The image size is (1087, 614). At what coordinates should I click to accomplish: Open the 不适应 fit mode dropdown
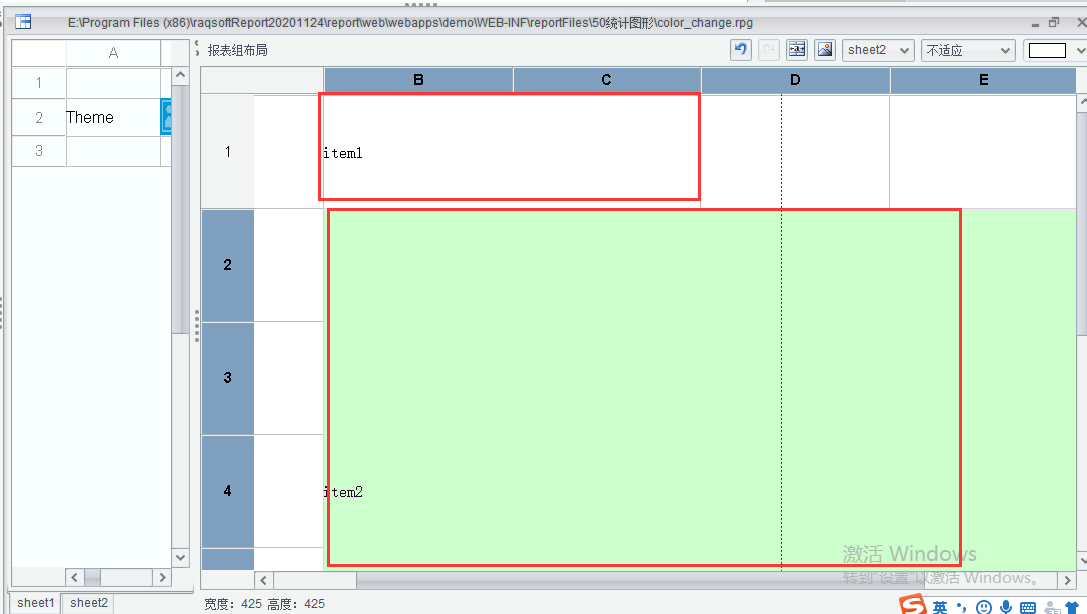tap(968, 50)
